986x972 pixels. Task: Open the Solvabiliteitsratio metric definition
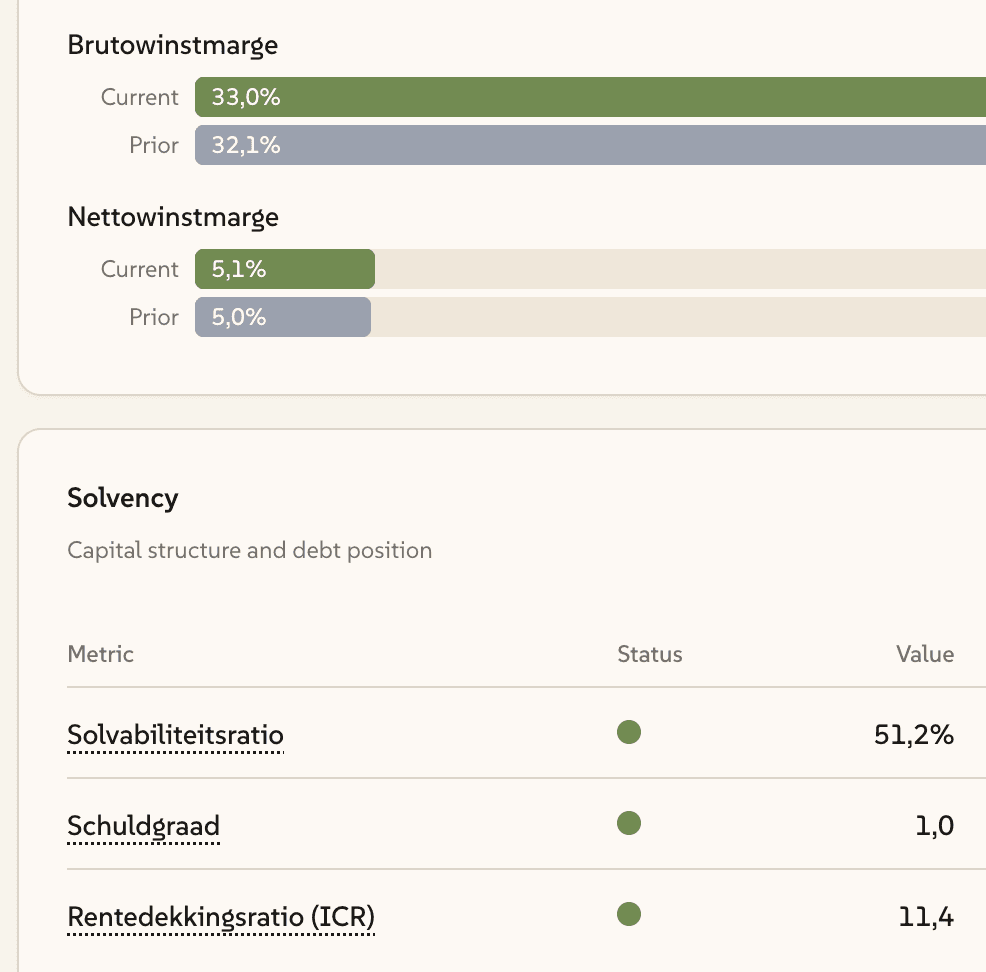point(175,736)
